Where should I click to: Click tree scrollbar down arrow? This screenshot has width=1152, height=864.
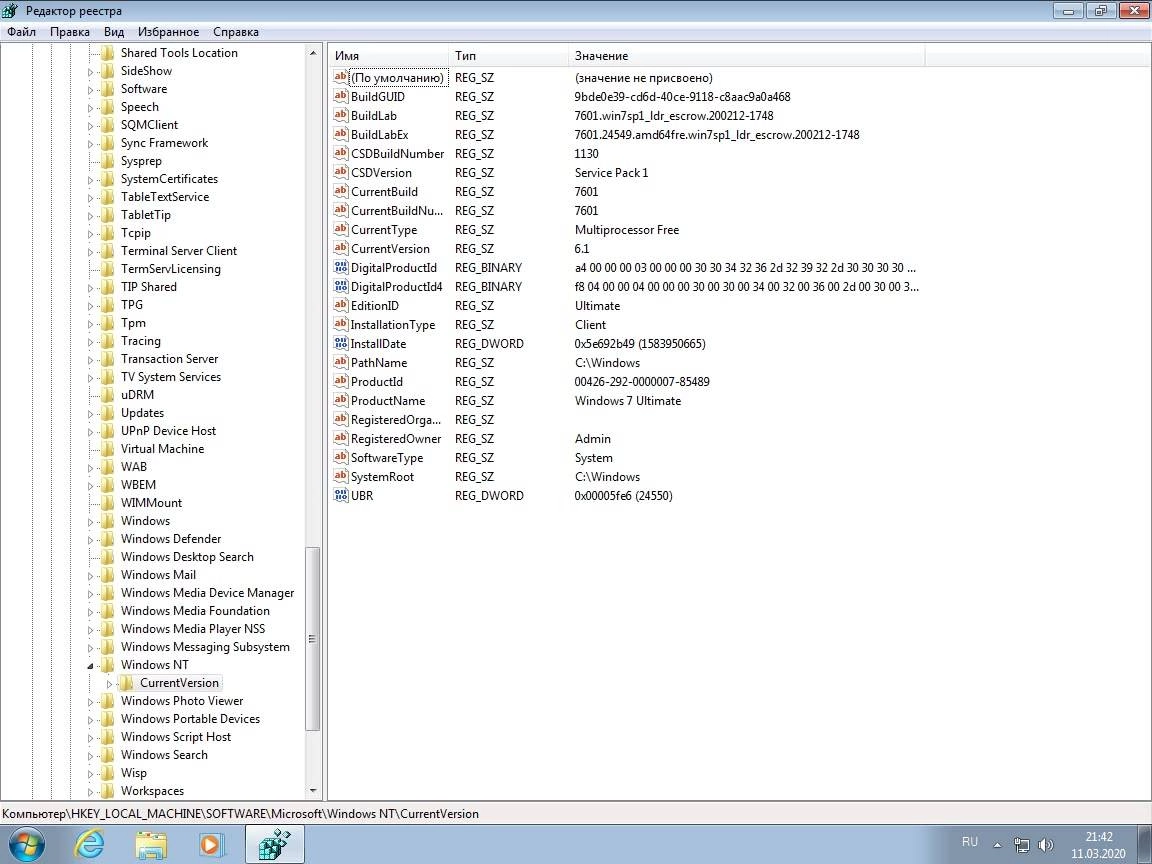click(313, 791)
